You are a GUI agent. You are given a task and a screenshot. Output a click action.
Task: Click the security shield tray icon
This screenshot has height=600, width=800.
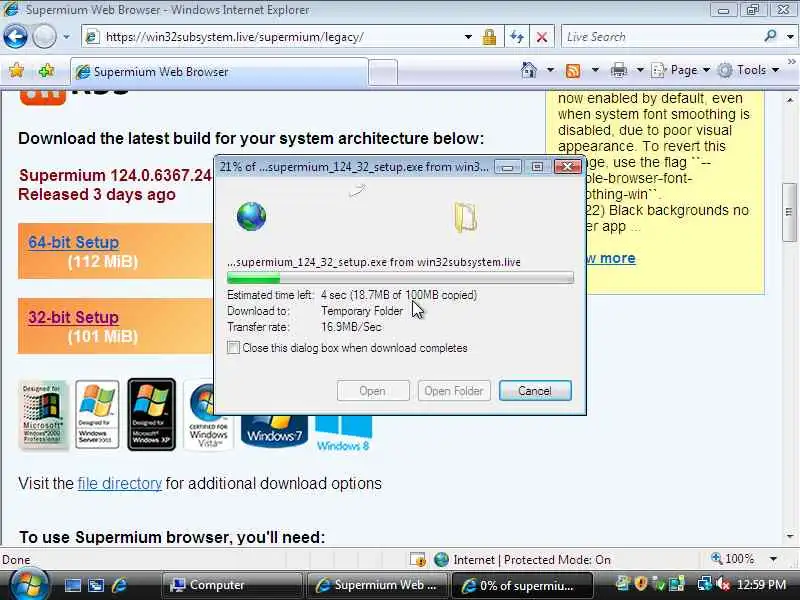point(641,583)
